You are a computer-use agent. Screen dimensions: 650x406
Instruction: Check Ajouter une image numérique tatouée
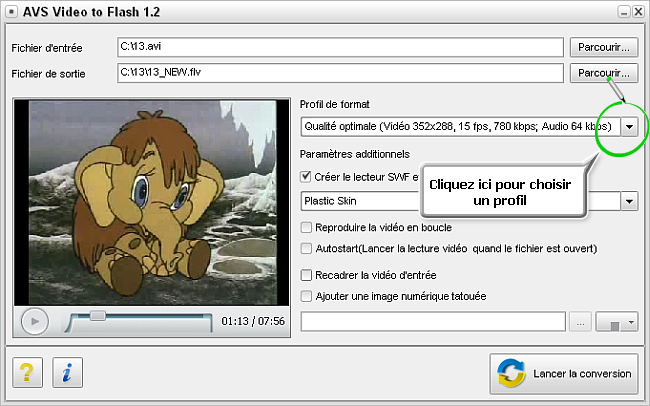pyautogui.click(x=306, y=296)
